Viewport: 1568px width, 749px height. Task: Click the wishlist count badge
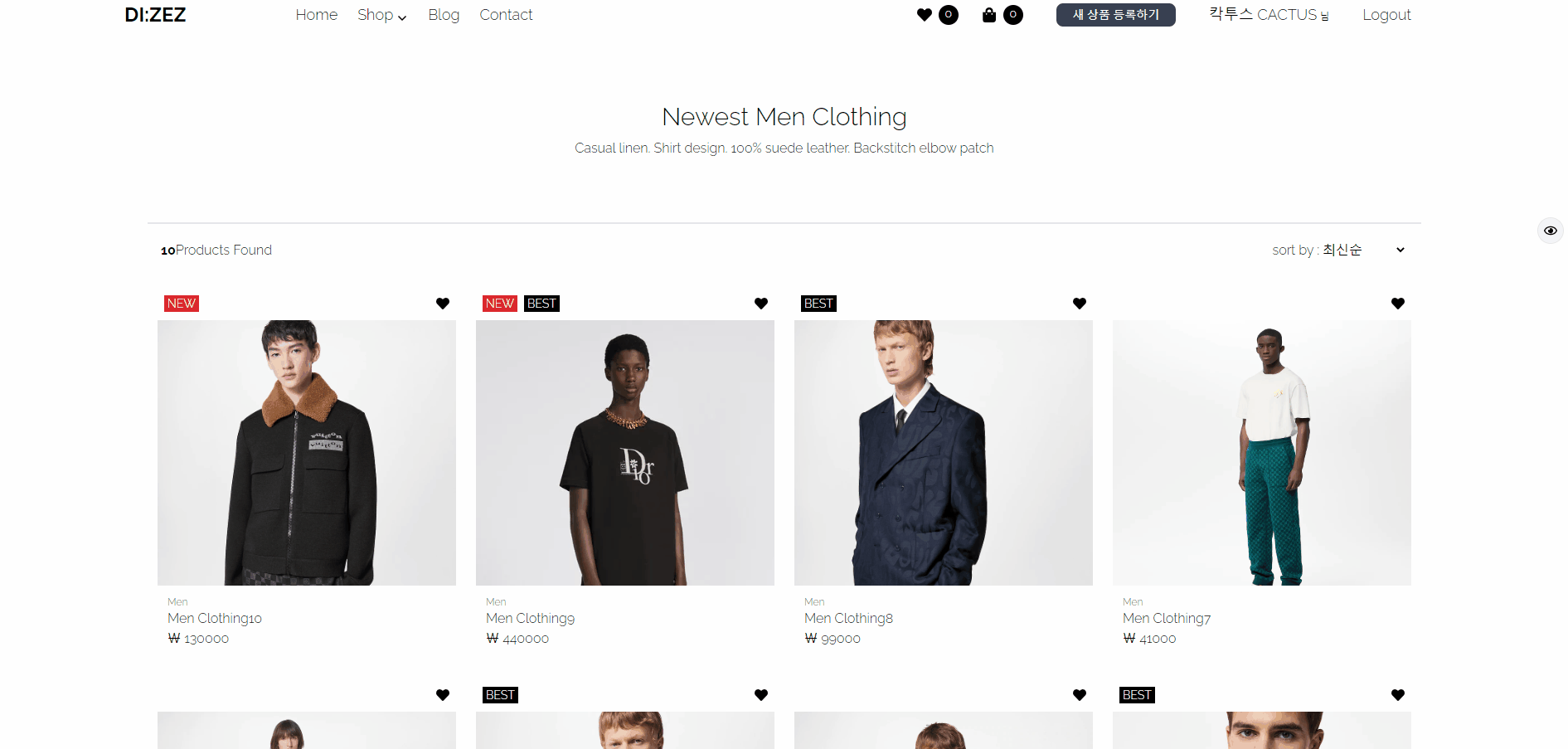(949, 15)
